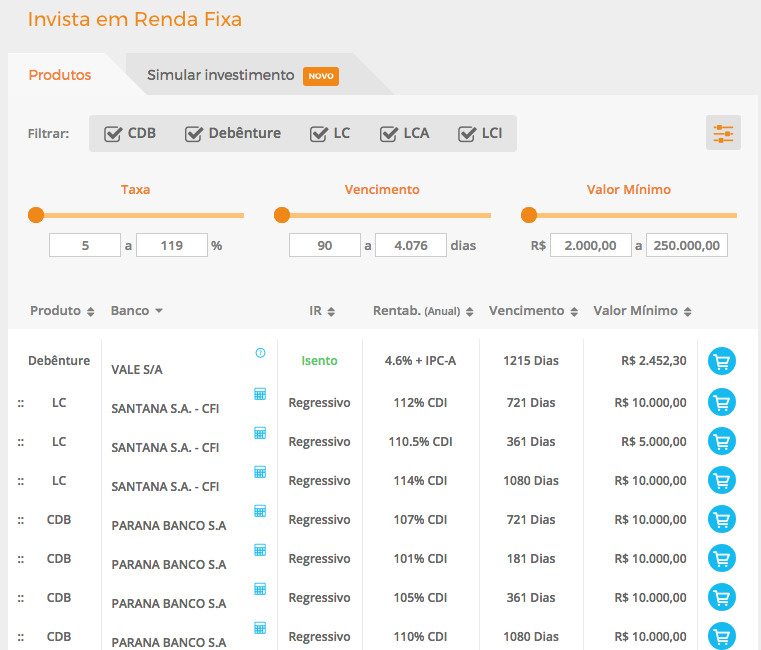
Task: Sort results by Valor Mínimo header
Action: pyautogui.click(x=642, y=311)
